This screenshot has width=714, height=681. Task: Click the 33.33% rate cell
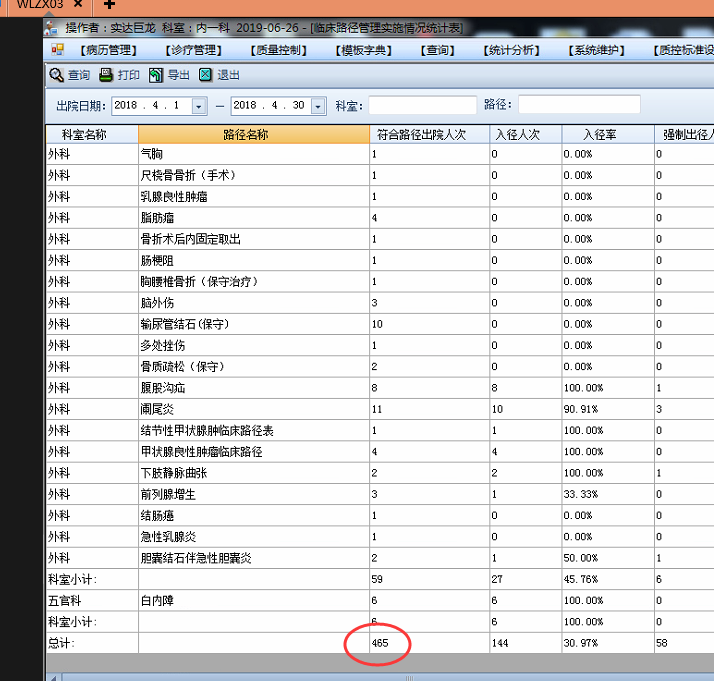tap(608, 494)
